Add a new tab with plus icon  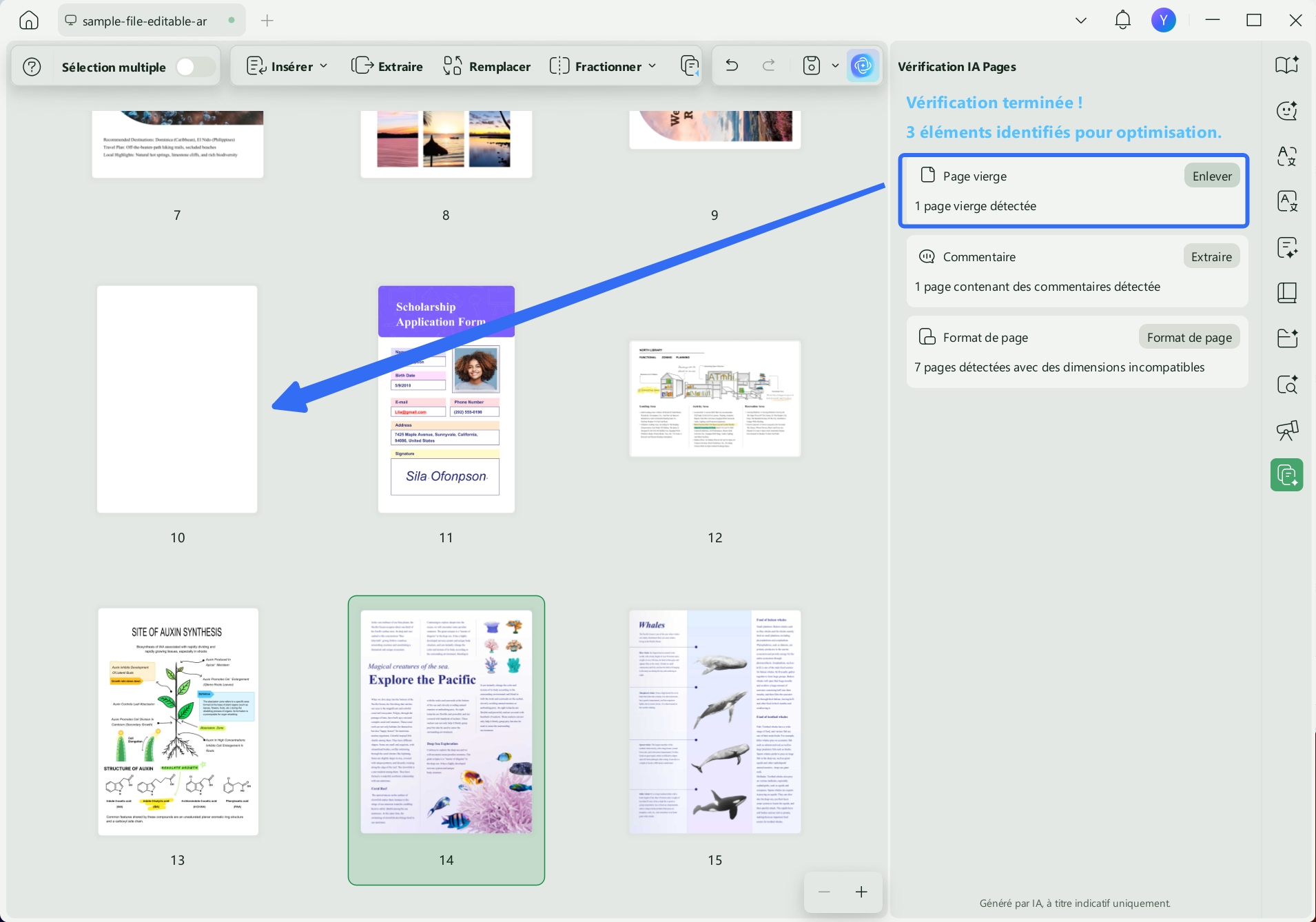click(x=267, y=21)
